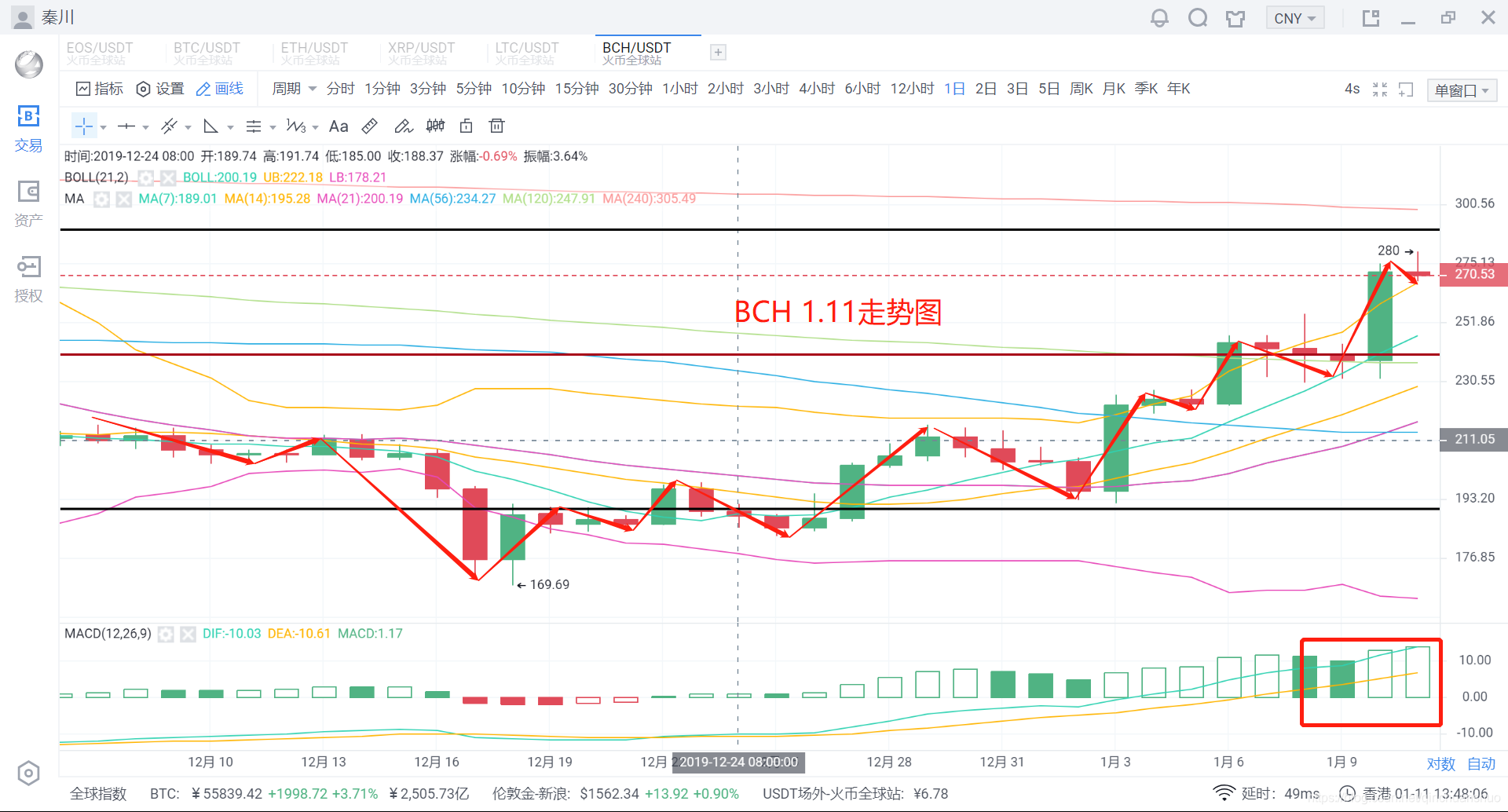The width and height of the screenshot is (1508, 812).
Task: Switch to 4小时 timeframe
Action: pos(817,89)
